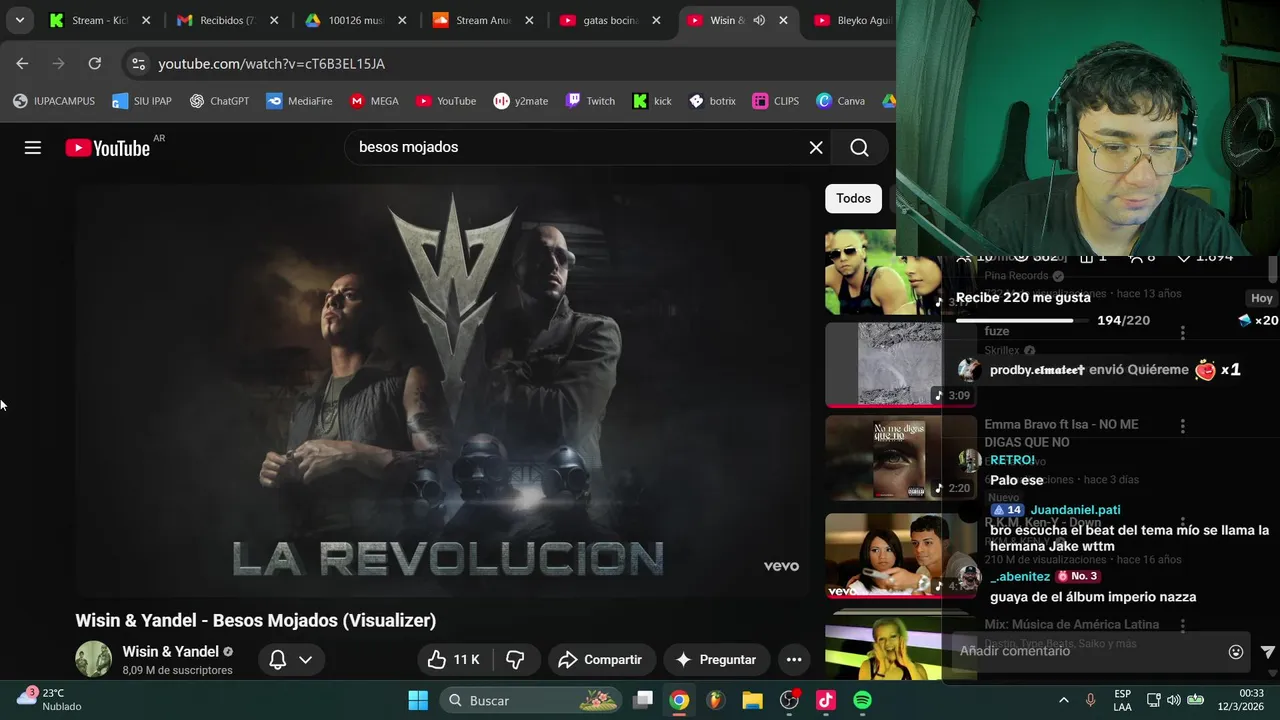Open the tab search dropdown
Screen dimensions: 1280x720
(x=19, y=20)
